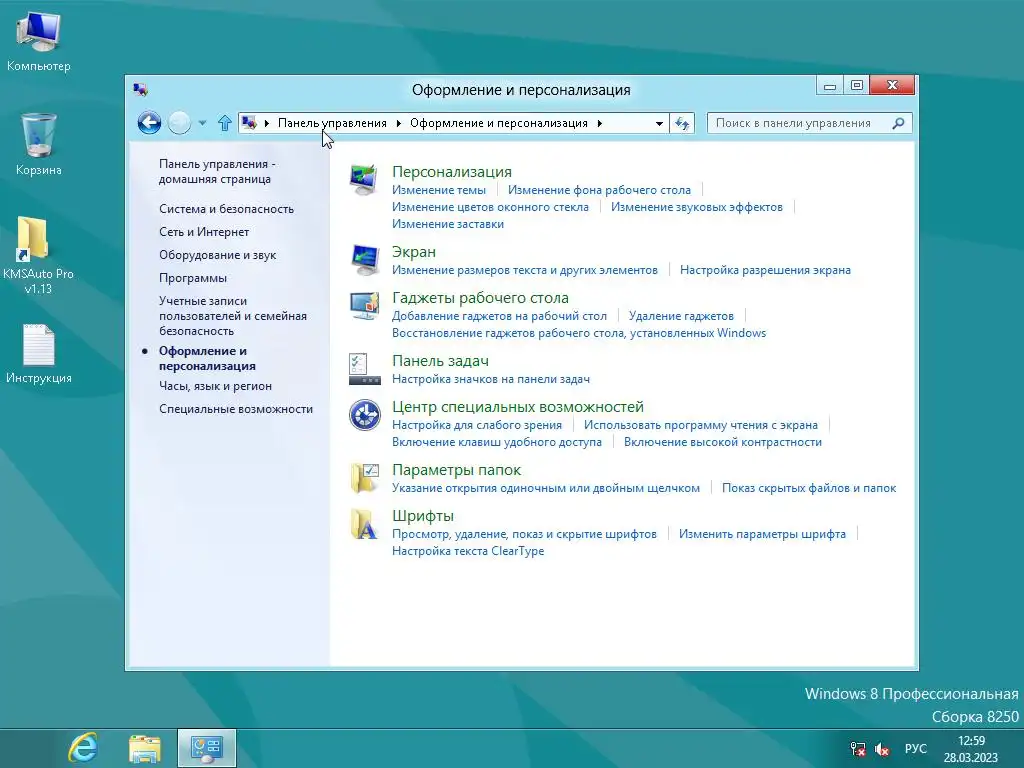Open the Персонализация category icon
1024x768 pixels.
[364, 180]
